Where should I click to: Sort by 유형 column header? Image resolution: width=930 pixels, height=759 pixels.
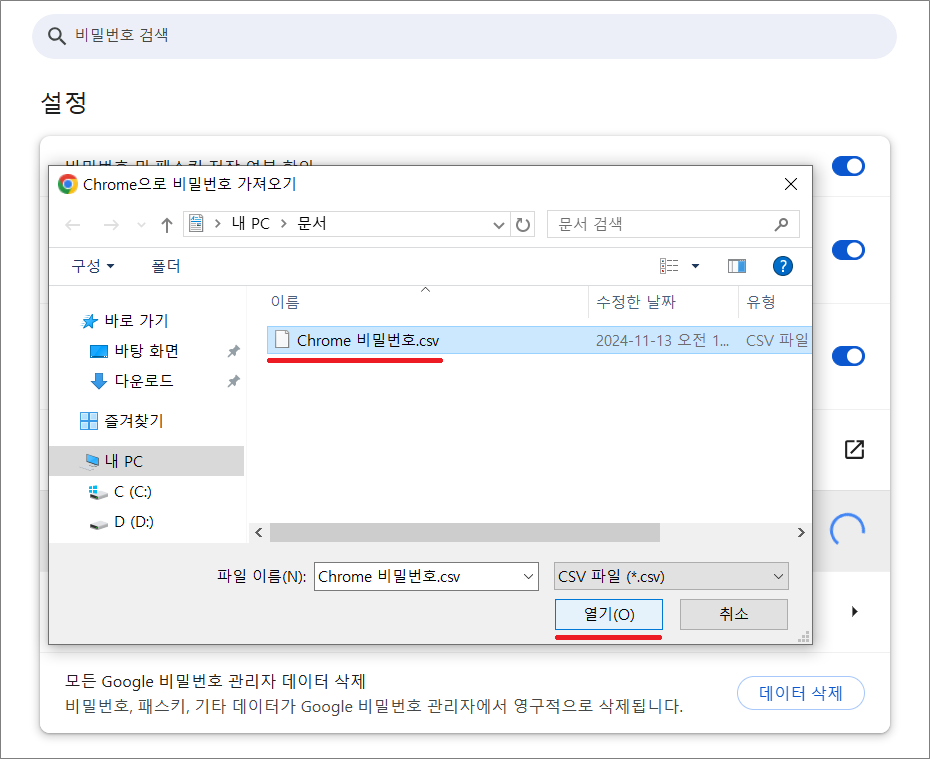[761, 302]
